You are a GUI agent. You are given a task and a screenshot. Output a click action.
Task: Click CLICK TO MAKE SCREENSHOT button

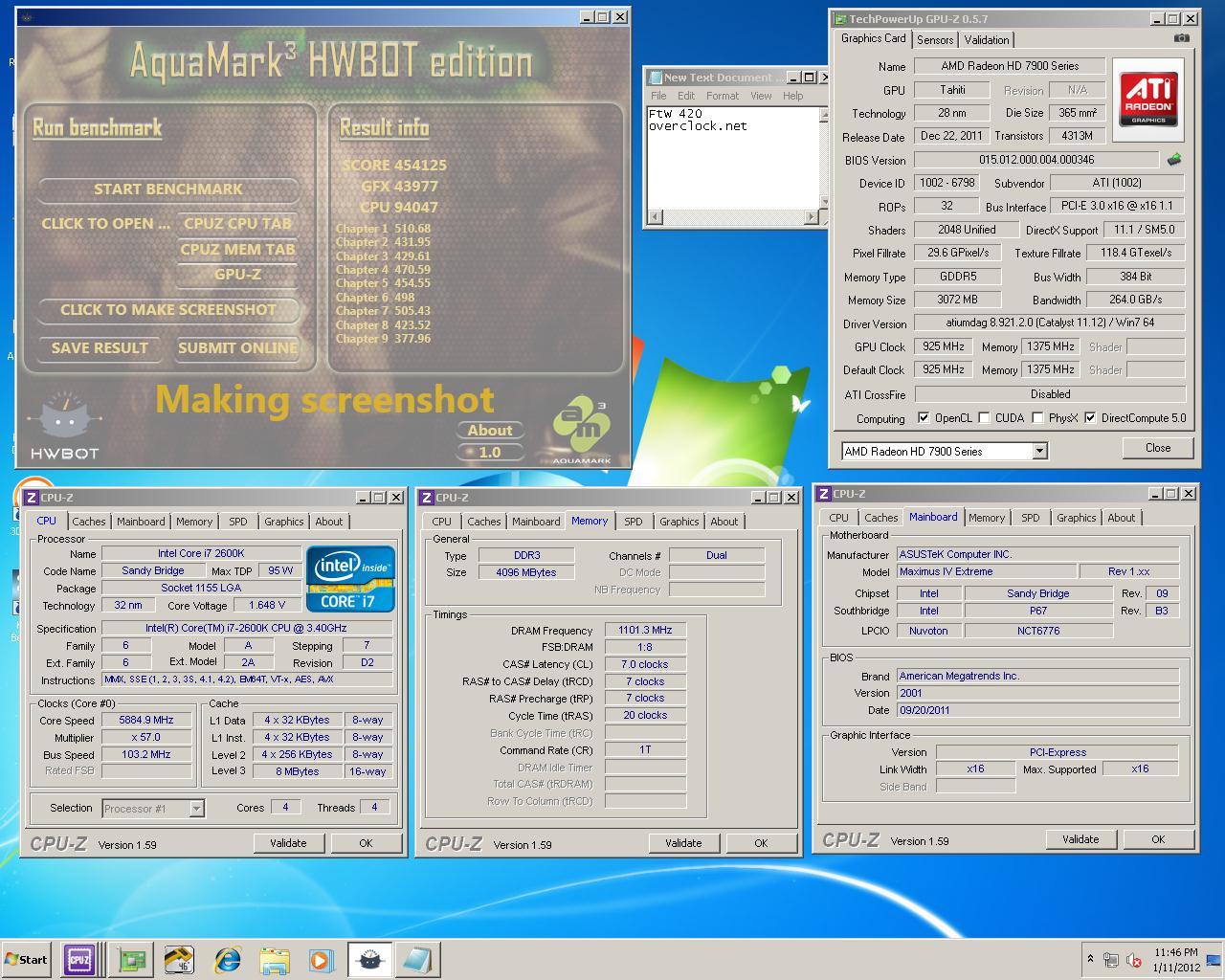click(168, 310)
